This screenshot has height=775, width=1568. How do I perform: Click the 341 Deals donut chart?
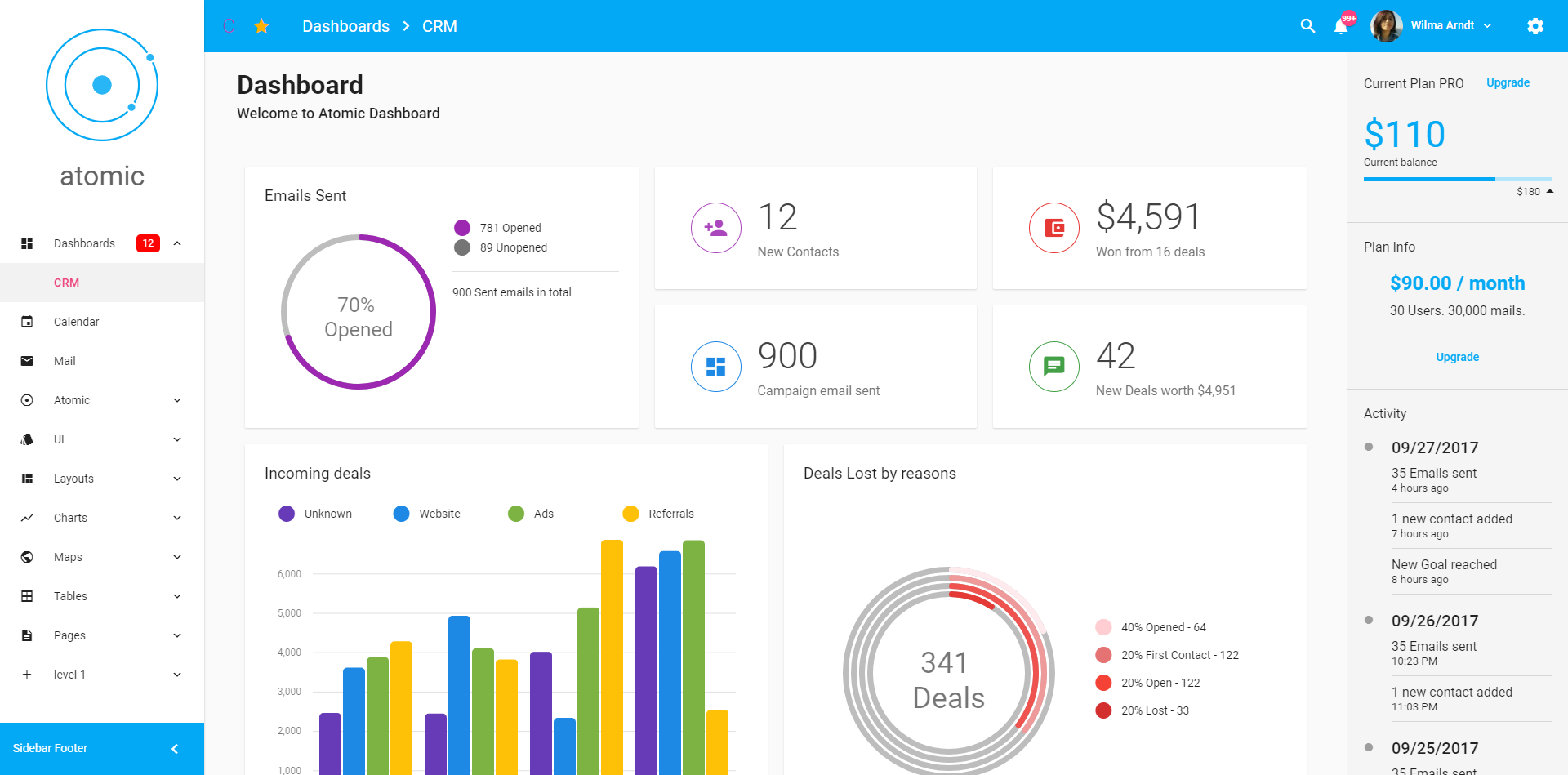click(x=949, y=671)
